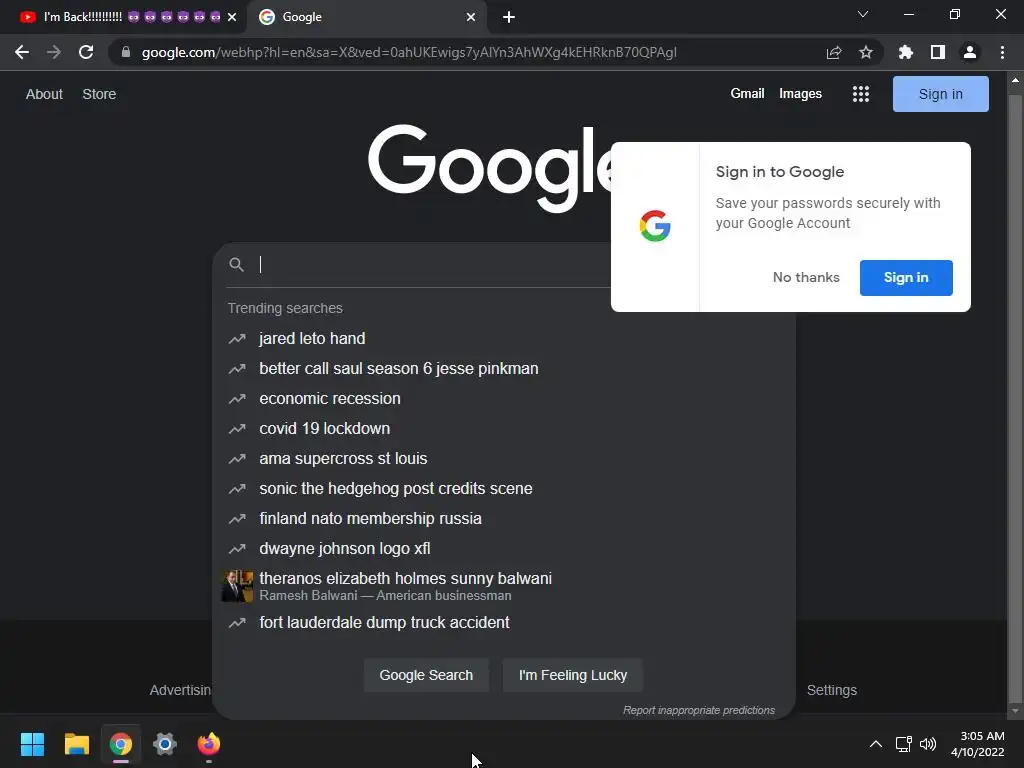Open the network status tray icon
The width and height of the screenshot is (1024, 768).
coord(904,744)
